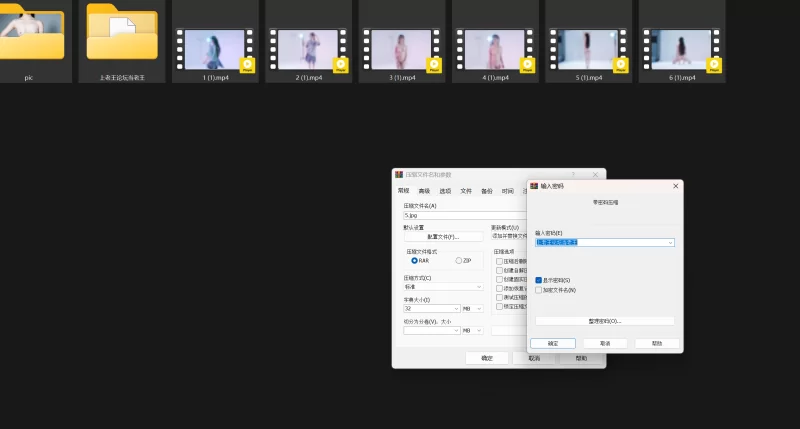Image resolution: width=800 pixels, height=429 pixels.
Task: Select the 4 (1).mp4 video file
Action: click(495, 48)
